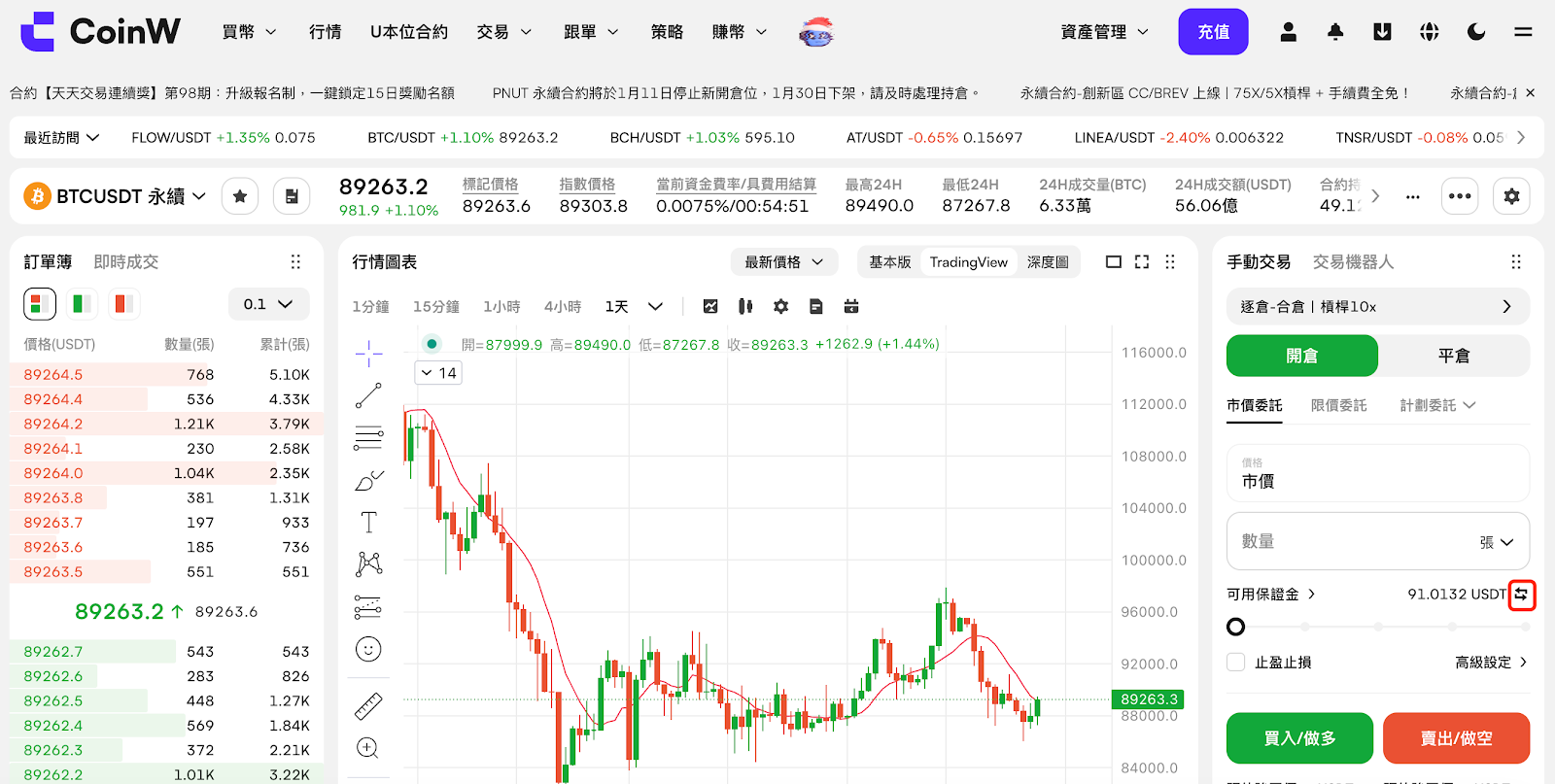Click the 充值 deposit button
The height and width of the screenshot is (784, 1555).
(x=1213, y=32)
